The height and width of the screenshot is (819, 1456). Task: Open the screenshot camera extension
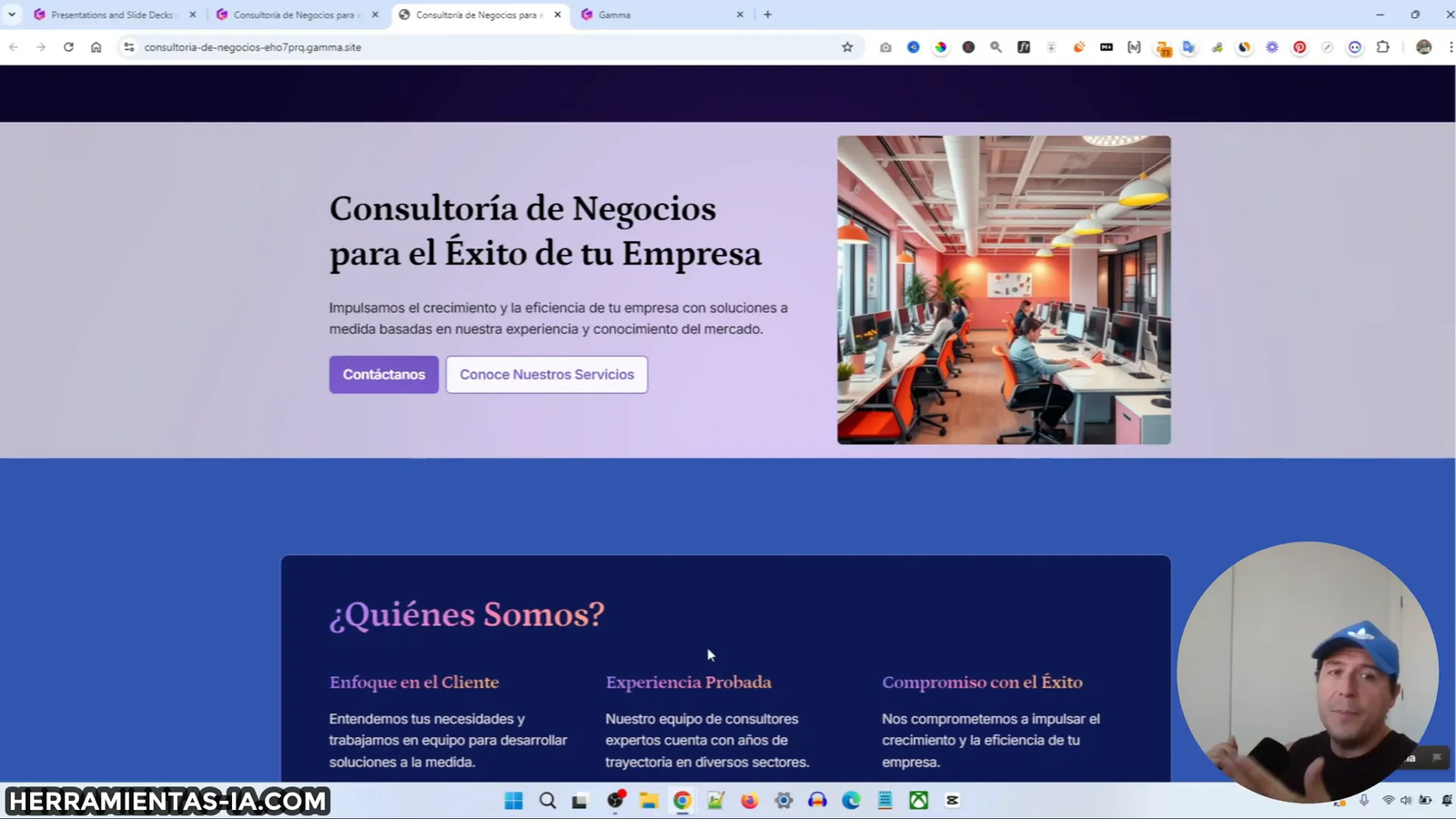[x=885, y=46]
